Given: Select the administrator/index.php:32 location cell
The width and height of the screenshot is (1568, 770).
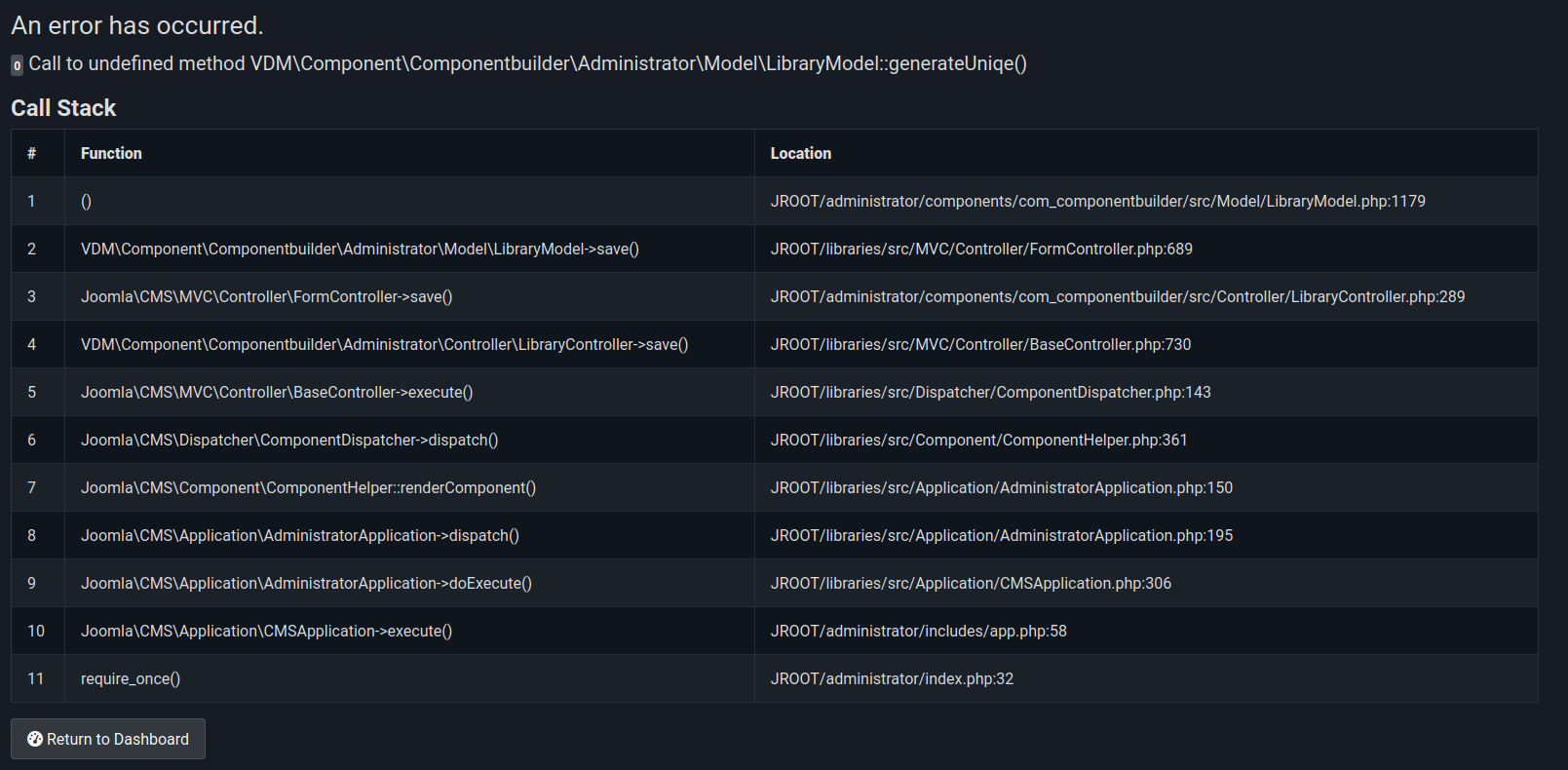Looking at the screenshot, I should coord(1146,678).
